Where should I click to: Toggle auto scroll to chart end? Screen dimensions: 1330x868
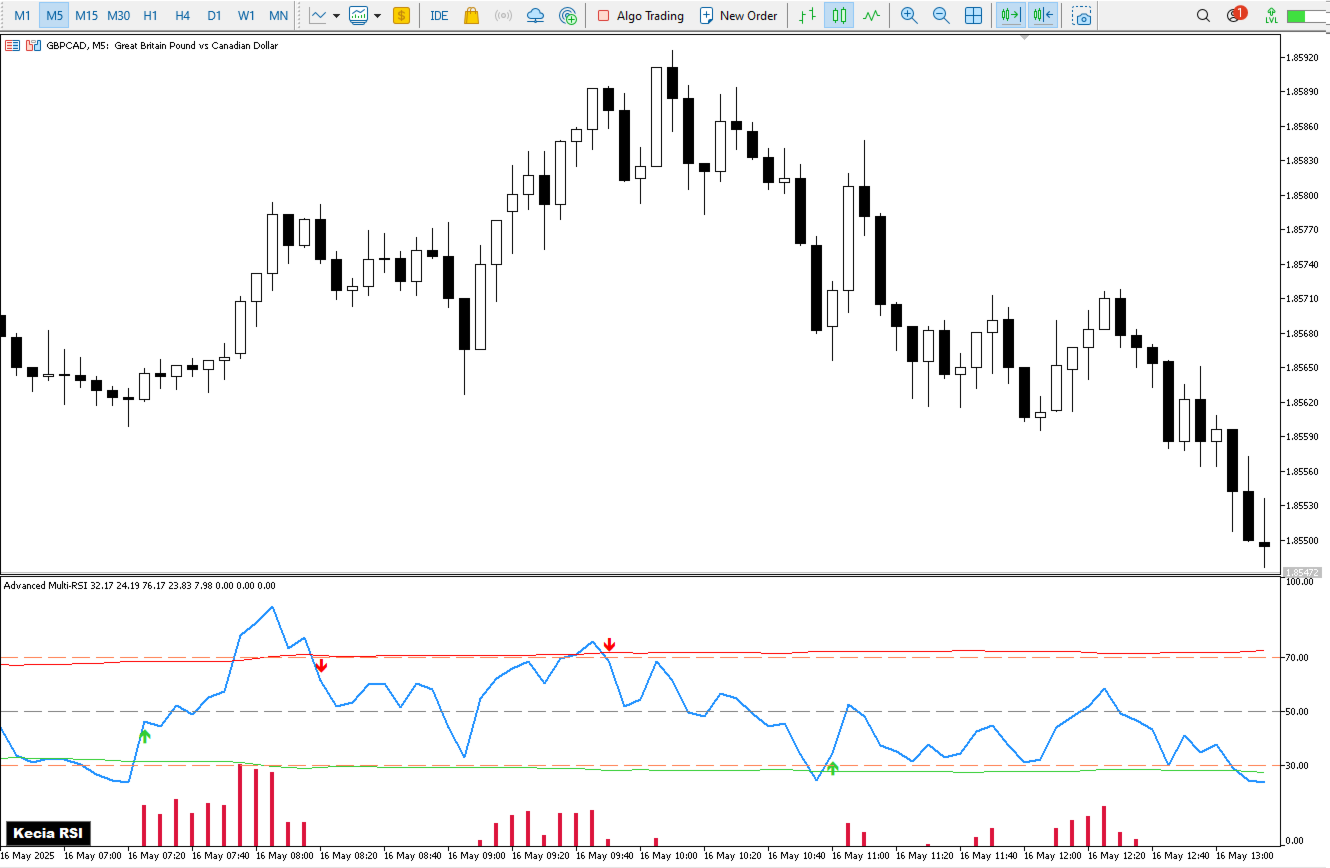pos(1009,15)
